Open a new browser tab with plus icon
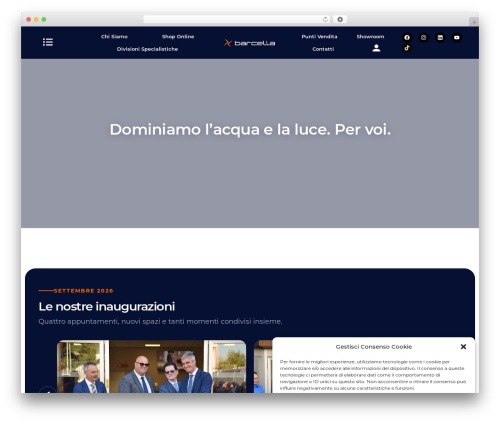500x423 pixels. 474,22
